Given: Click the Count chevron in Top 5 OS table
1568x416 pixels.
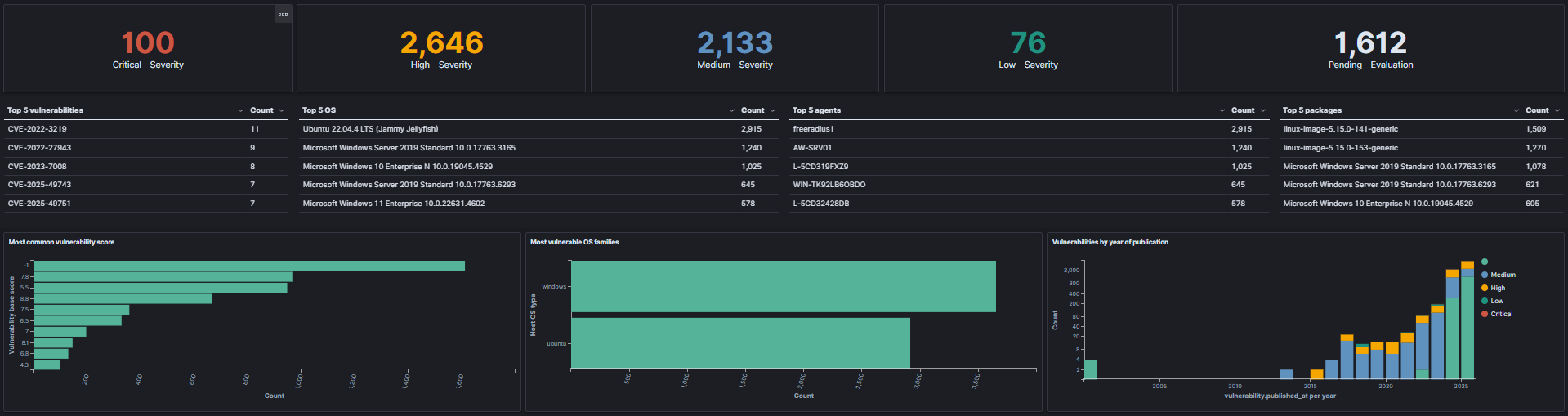Looking at the screenshot, I should (773, 110).
